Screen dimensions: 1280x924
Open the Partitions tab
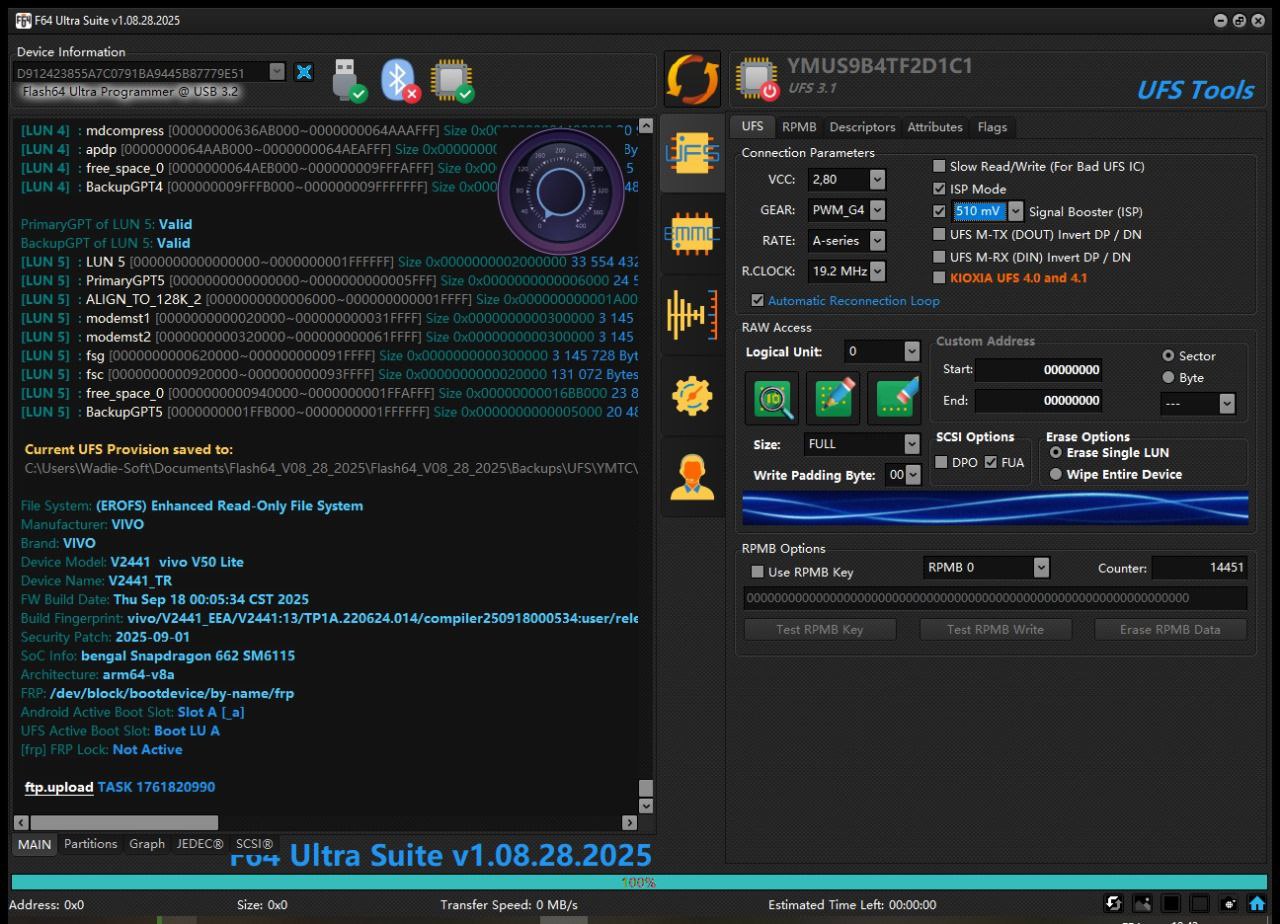90,844
